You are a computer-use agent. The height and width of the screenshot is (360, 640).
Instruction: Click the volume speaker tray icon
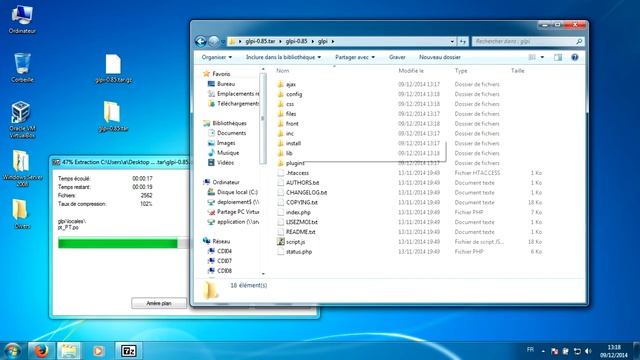[588, 351]
